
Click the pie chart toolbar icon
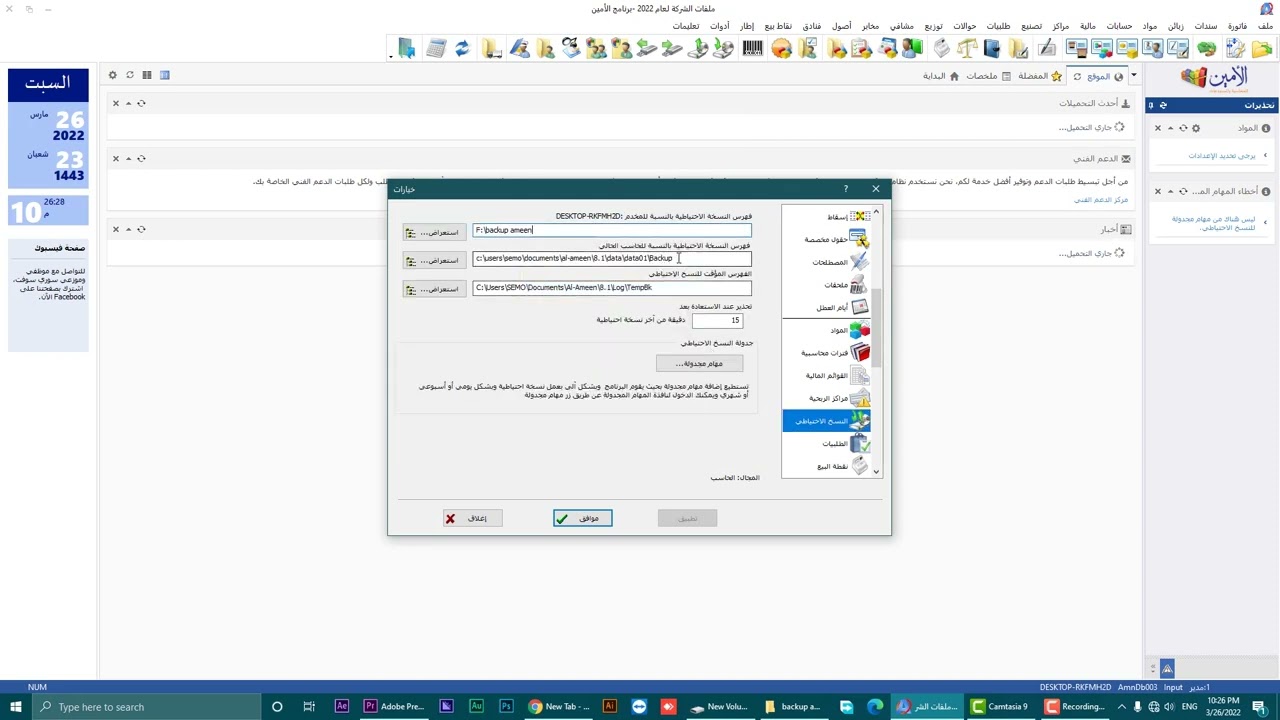coord(781,48)
